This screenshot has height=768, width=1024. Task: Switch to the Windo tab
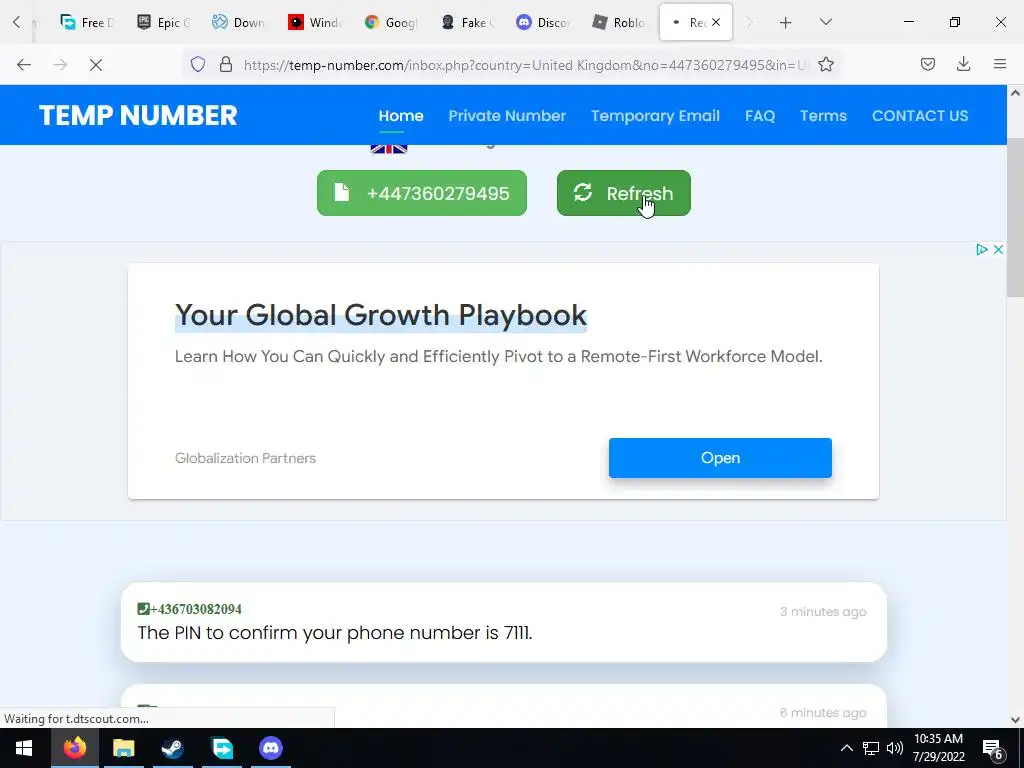[315, 22]
